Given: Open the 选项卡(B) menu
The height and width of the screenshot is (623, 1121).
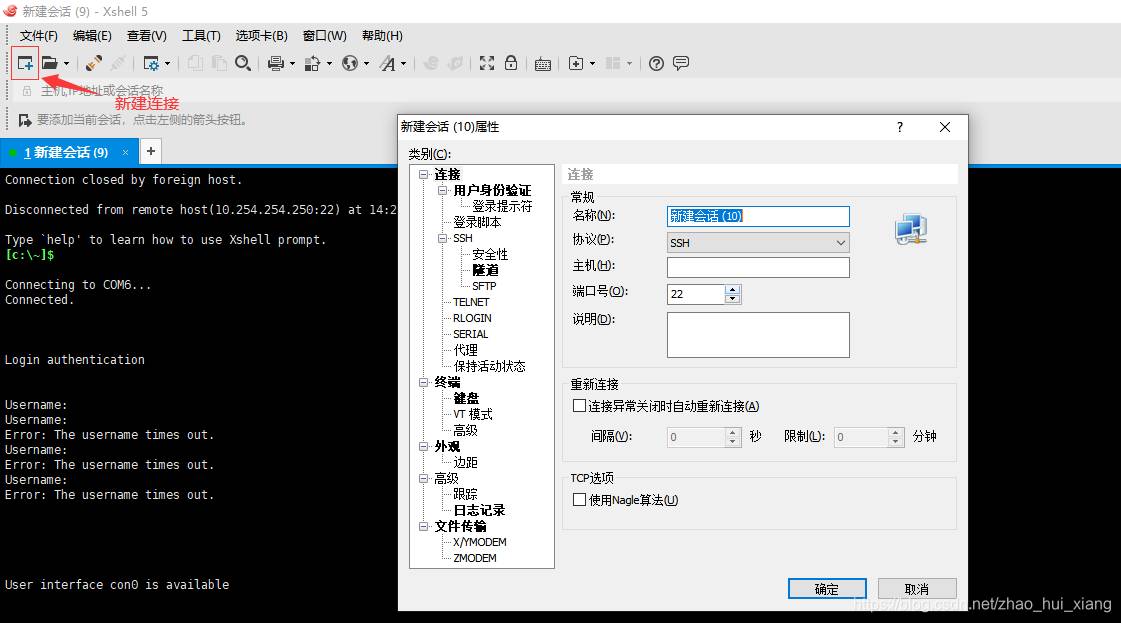Looking at the screenshot, I should pyautogui.click(x=262, y=36).
